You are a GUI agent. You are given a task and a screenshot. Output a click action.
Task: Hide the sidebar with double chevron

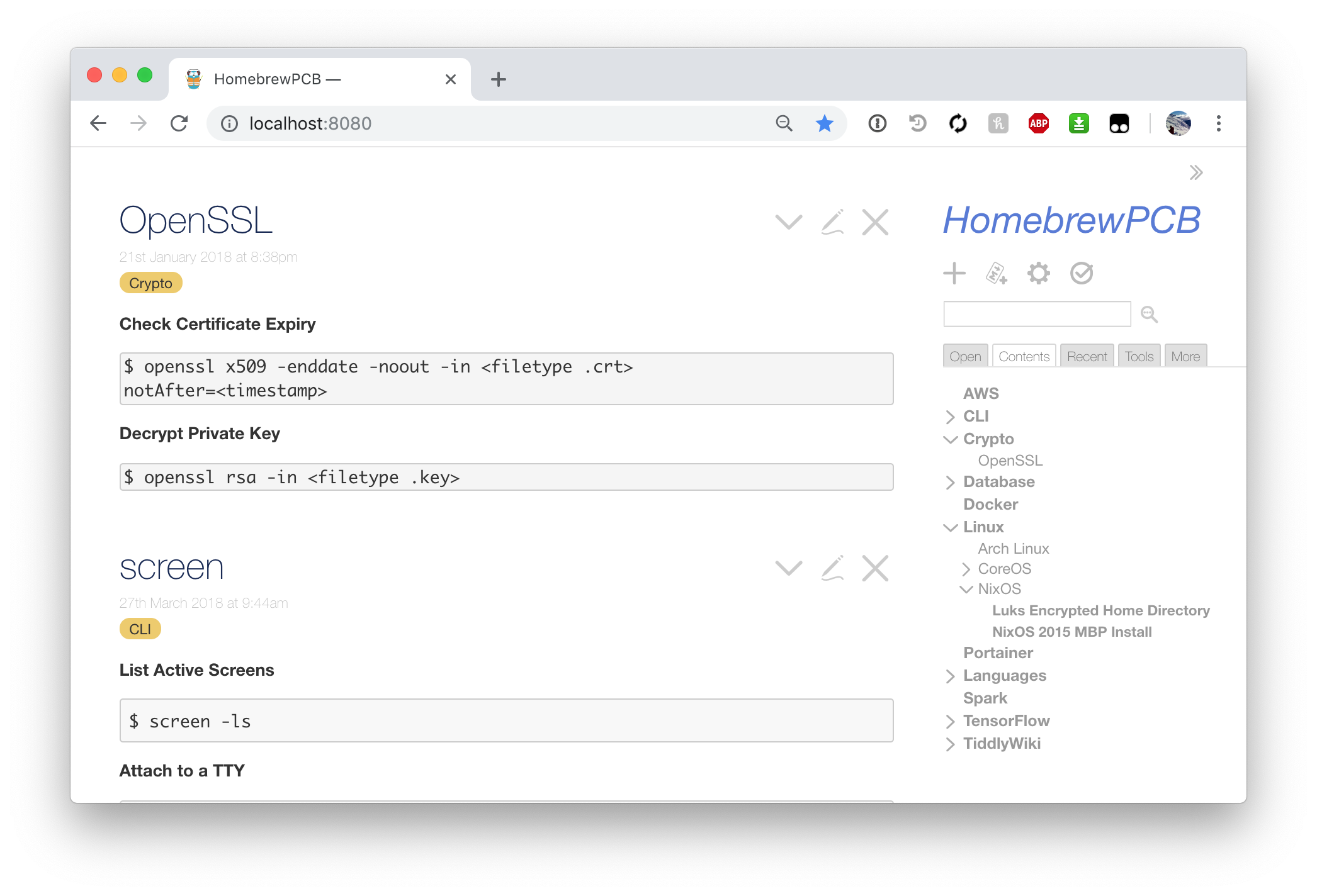pyautogui.click(x=1196, y=172)
